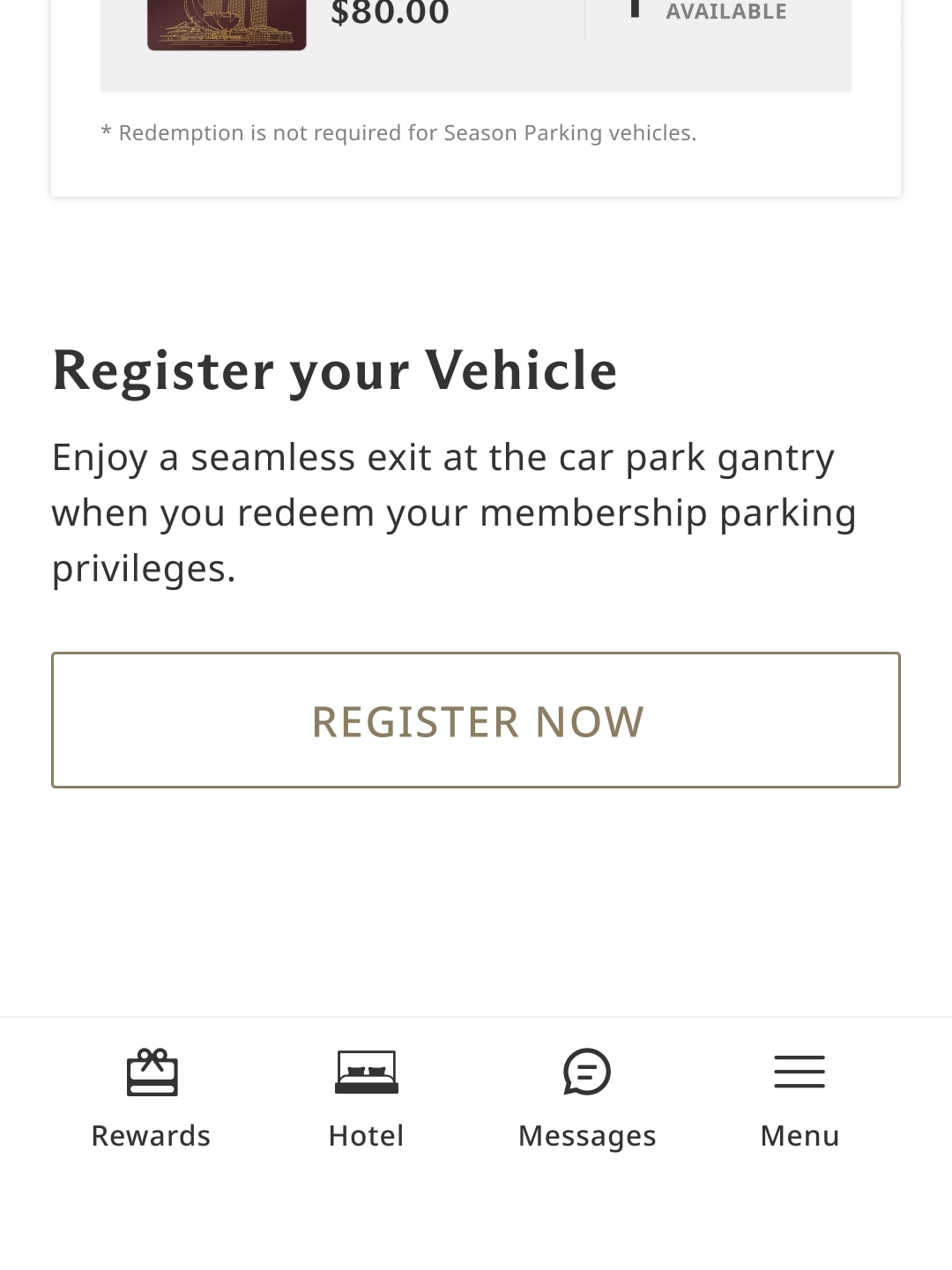Viewport: 952px width, 1270px height.
Task: Tap the Register your Vehicle heading
Action: [335, 370]
